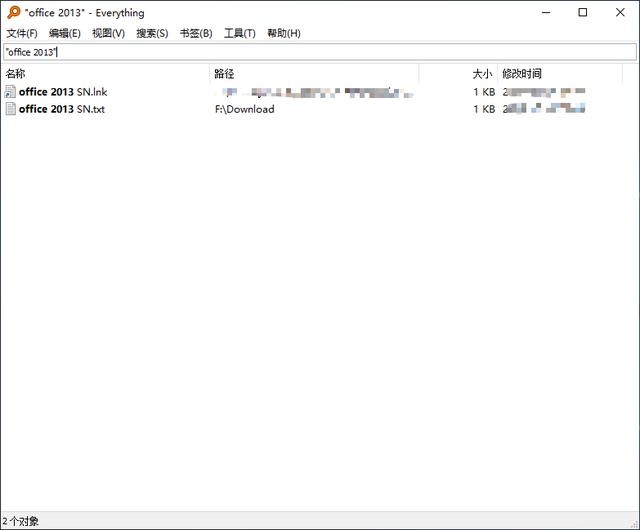The width and height of the screenshot is (640, 530).
Task: Select the file office 2013 SN.lnk
Action: pyautogui.click(x=63, y=92)
